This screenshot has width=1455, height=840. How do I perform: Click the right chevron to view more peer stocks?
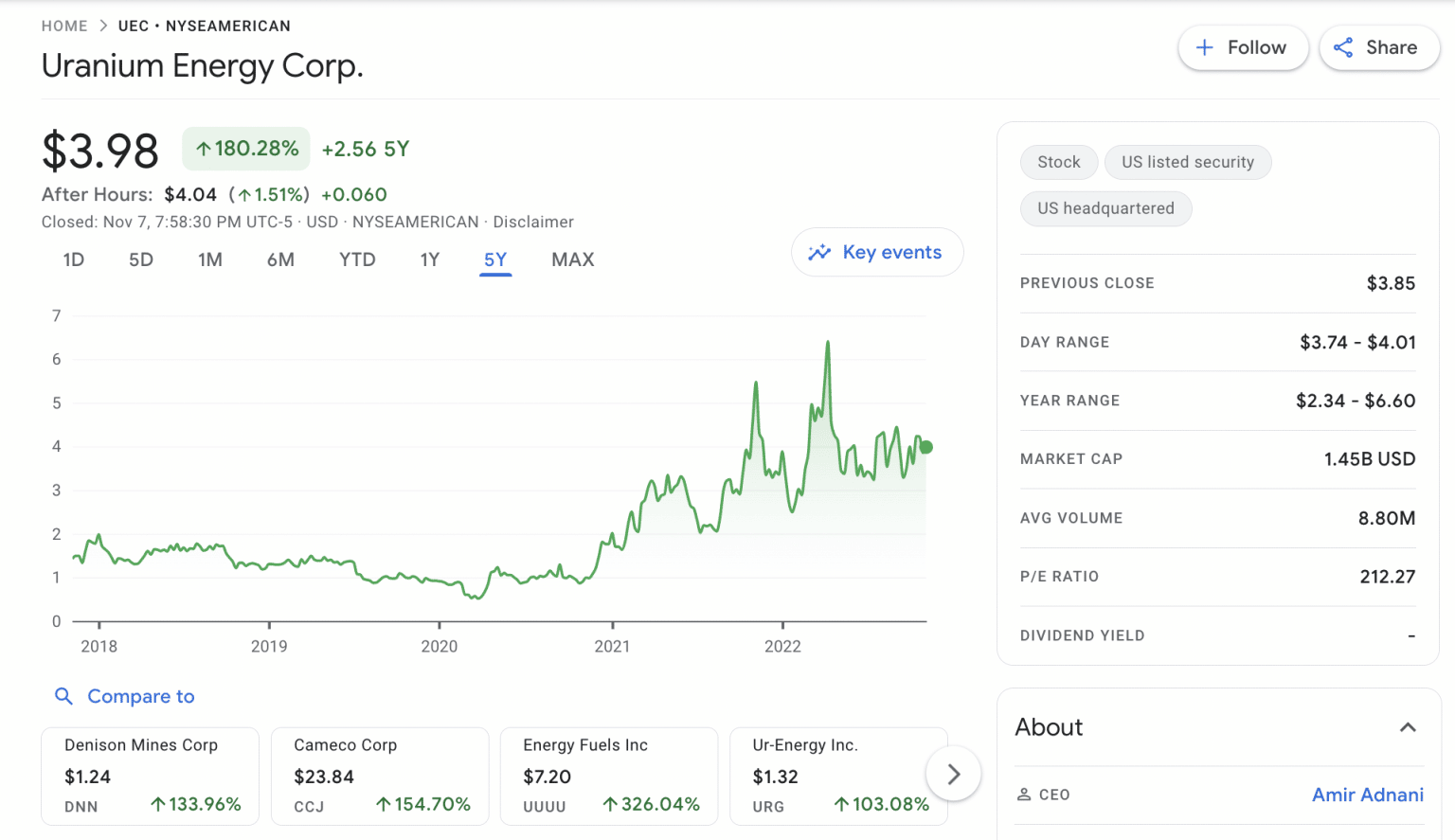(x=953, y=774)
